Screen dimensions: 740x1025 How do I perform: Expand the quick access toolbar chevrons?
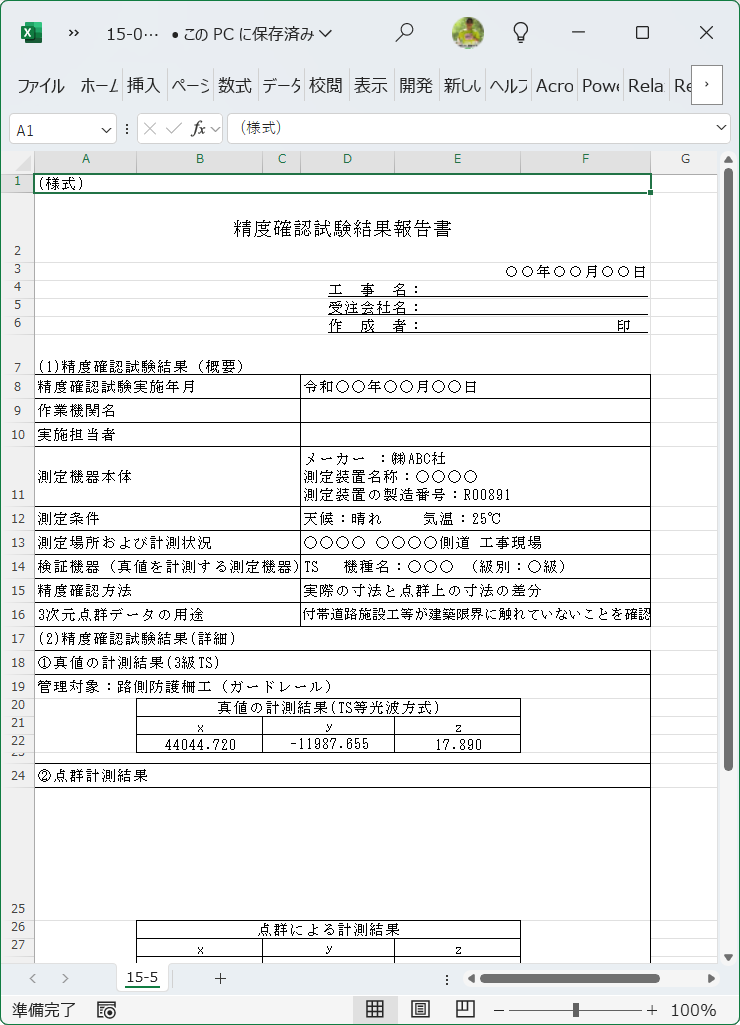74,33
